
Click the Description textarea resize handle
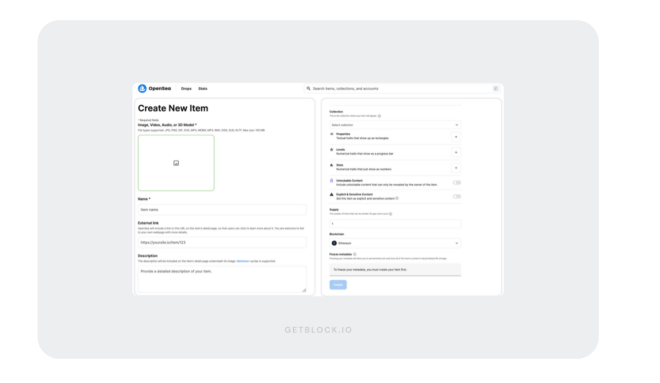coord(304,290)
